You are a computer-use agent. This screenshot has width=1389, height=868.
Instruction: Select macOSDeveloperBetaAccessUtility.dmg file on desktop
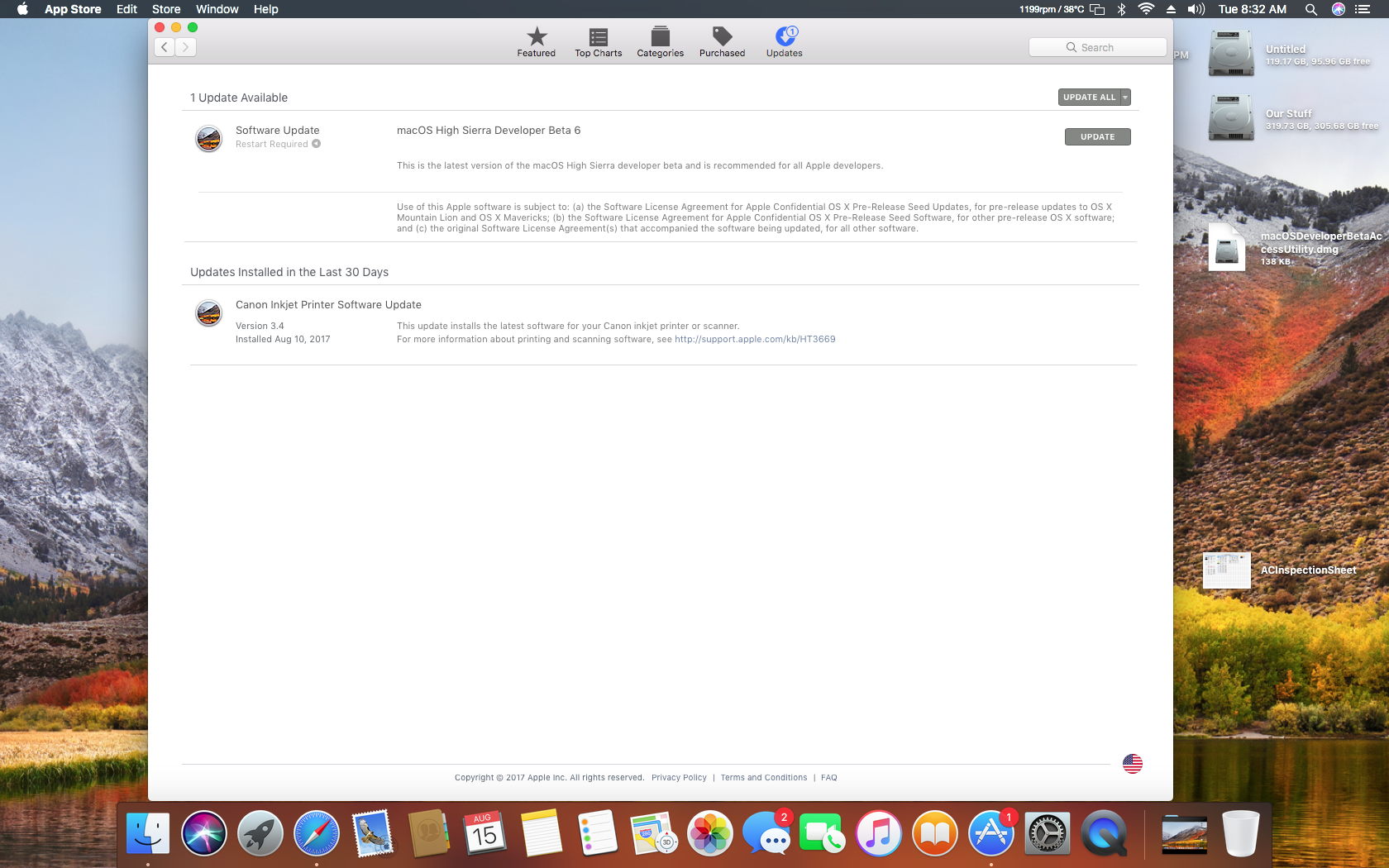1227,248
